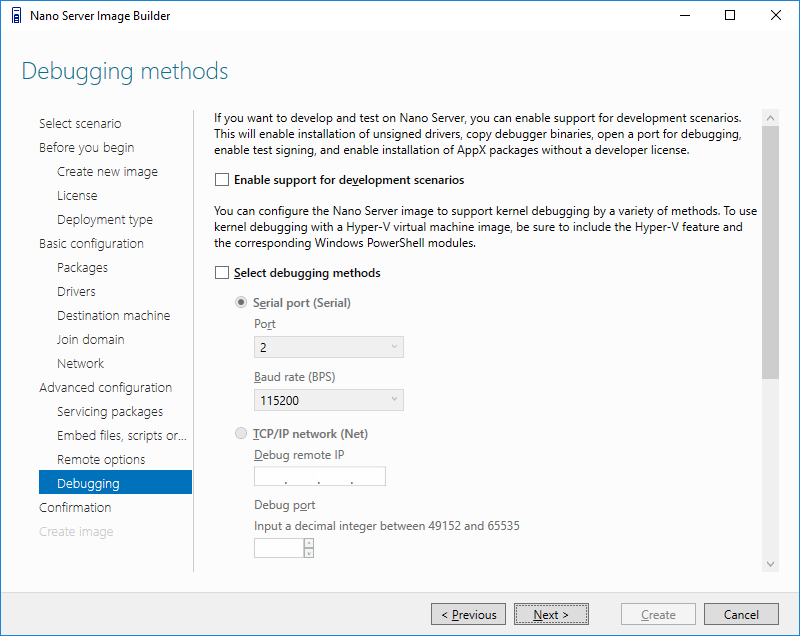Go to Select scenario step
Viewport: 800px width, 636px height.
coord(80,123)
